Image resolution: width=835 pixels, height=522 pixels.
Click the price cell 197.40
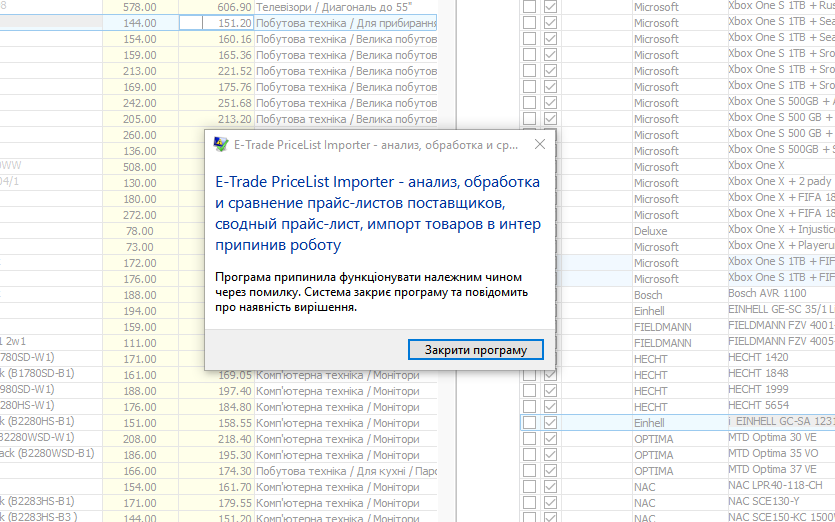click(216, 391)
